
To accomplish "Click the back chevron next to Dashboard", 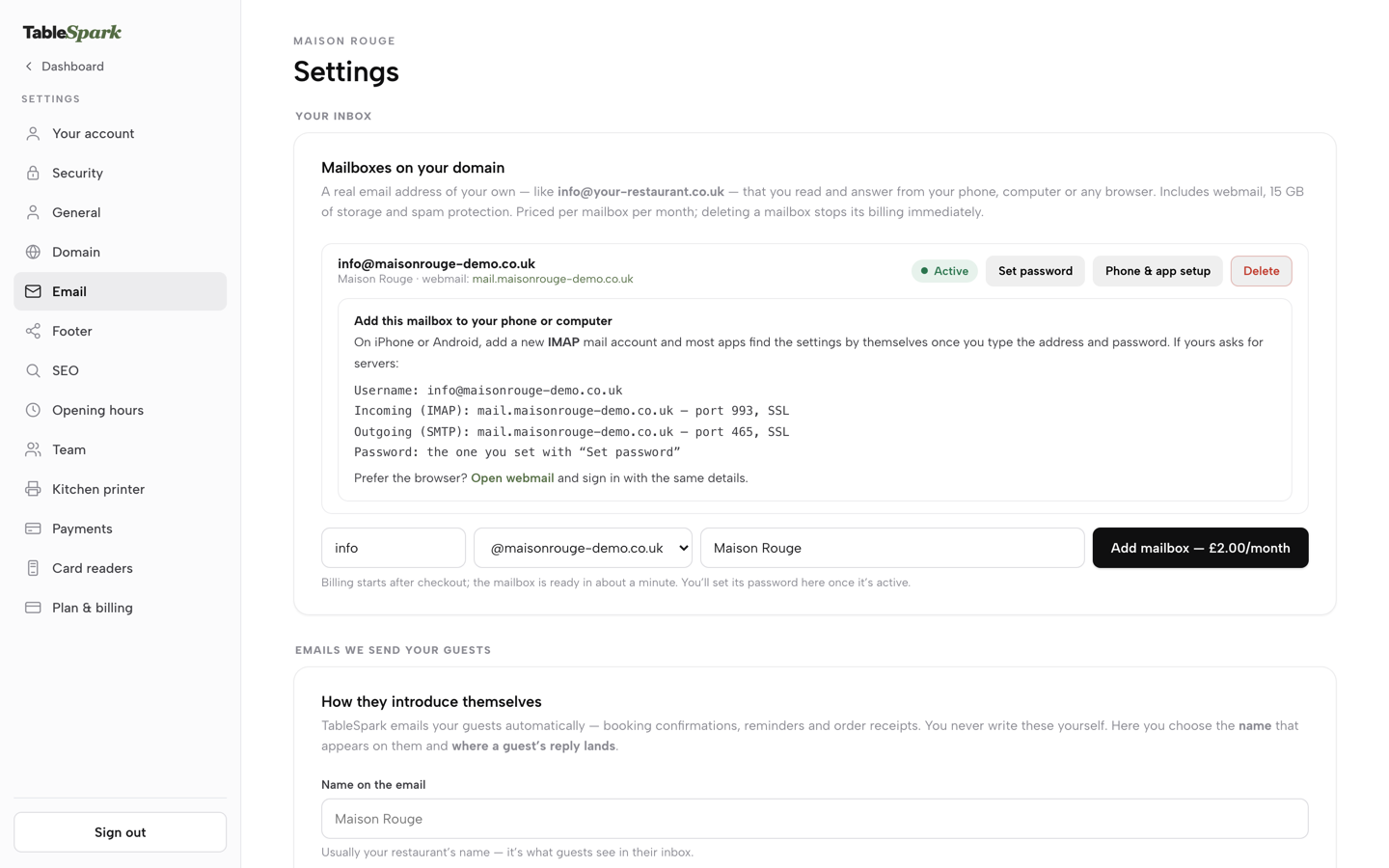I will pos(29,67).
